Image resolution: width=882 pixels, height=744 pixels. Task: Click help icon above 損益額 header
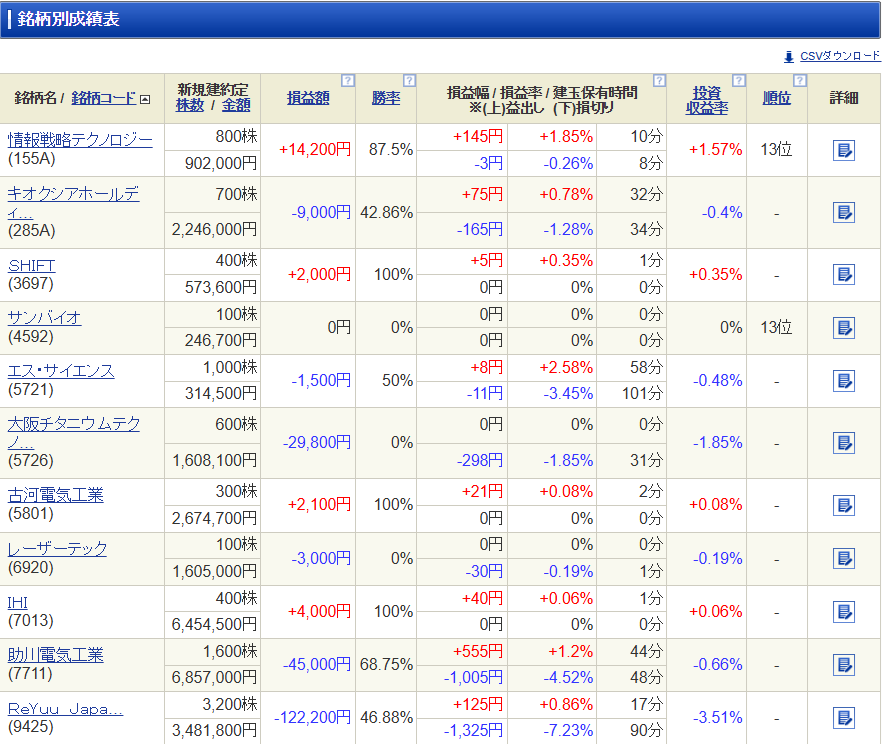pos(348,80)
